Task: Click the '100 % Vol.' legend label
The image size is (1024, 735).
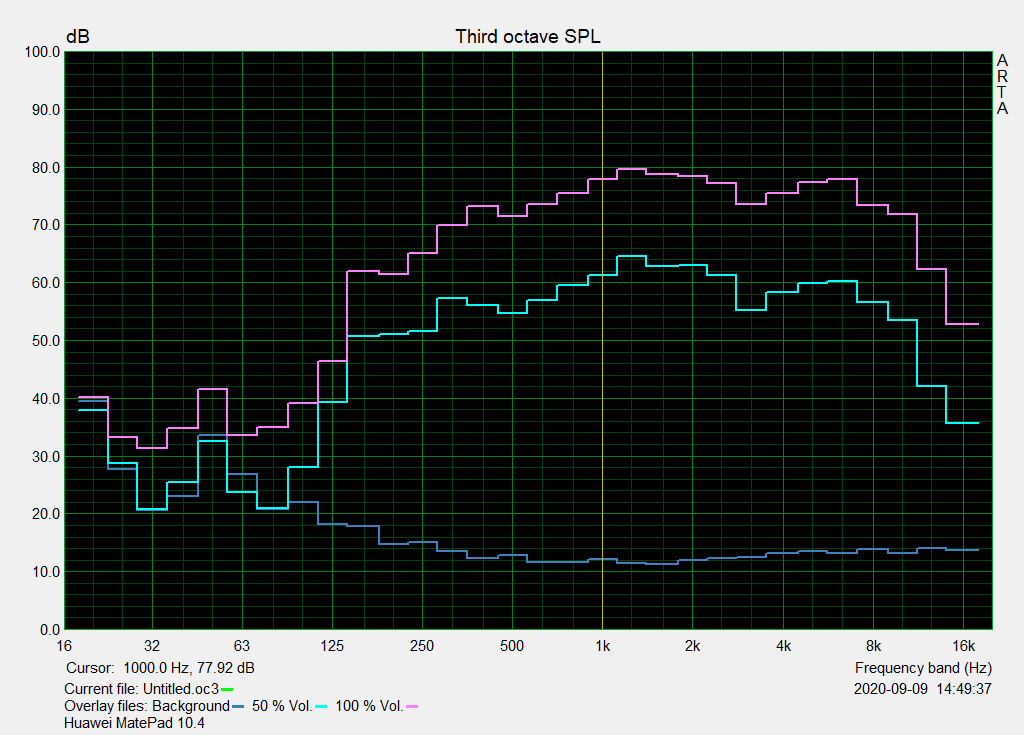Action: (369, 706)
